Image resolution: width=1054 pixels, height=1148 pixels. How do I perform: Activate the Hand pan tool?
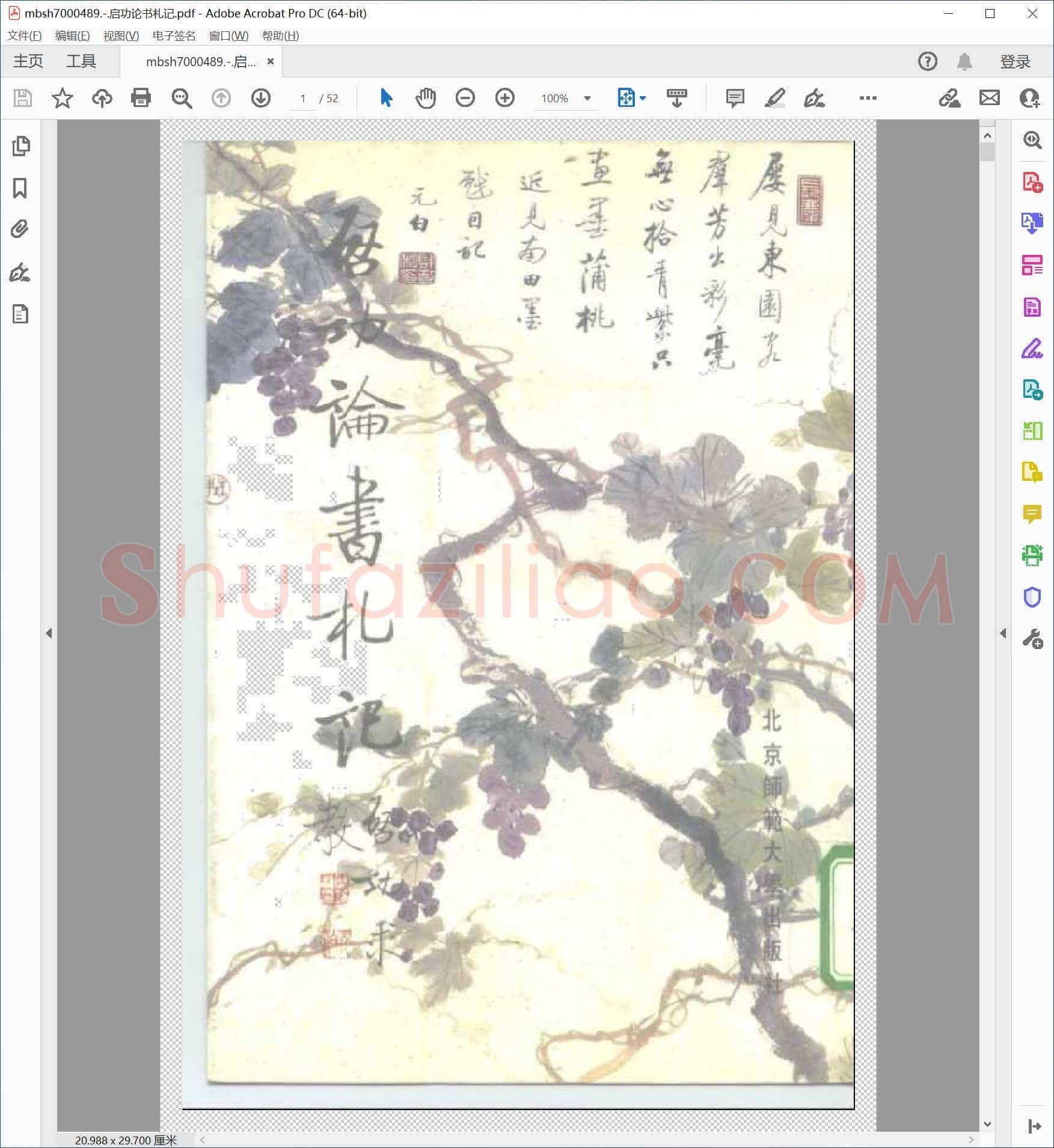tap(425, 98)
